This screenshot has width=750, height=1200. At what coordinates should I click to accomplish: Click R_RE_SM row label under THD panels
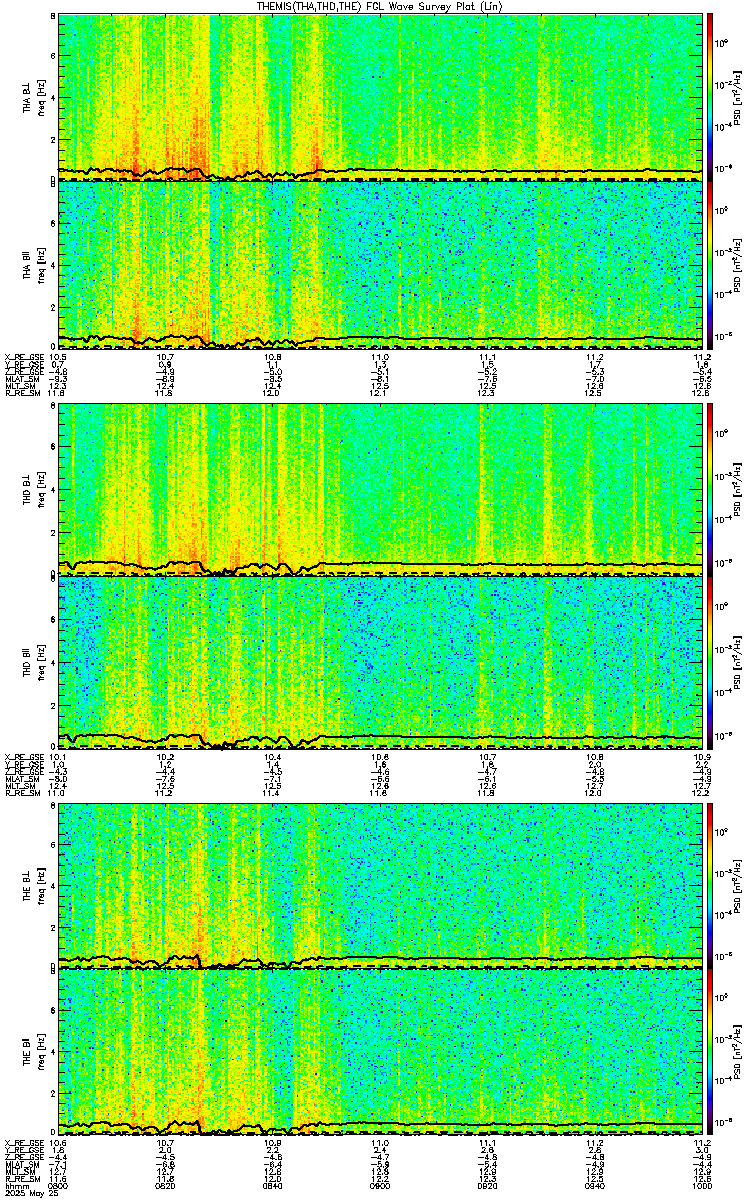click(x=21, y=793)
